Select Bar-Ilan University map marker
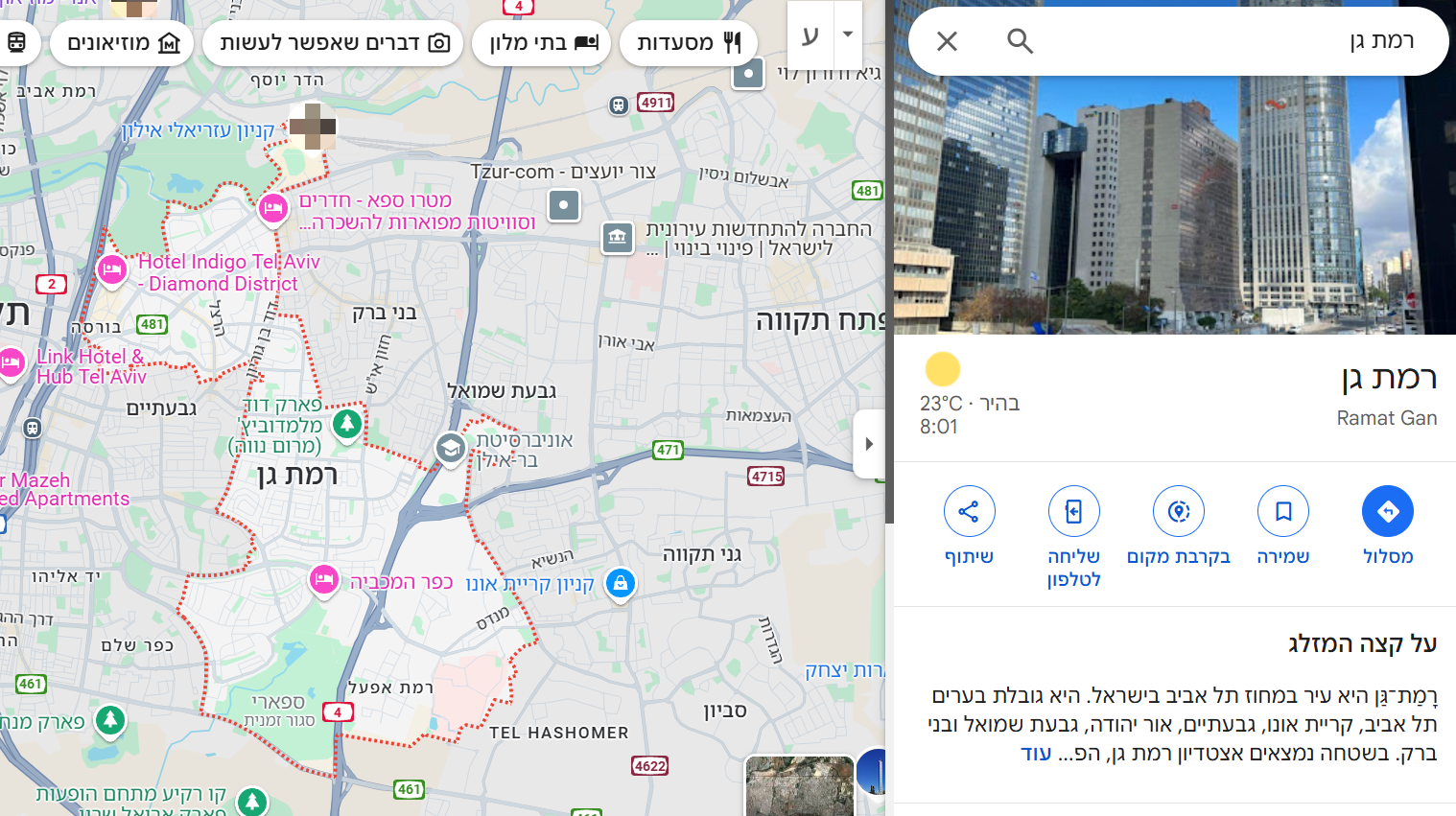The image size is (1456, 816). coord(450,448)
